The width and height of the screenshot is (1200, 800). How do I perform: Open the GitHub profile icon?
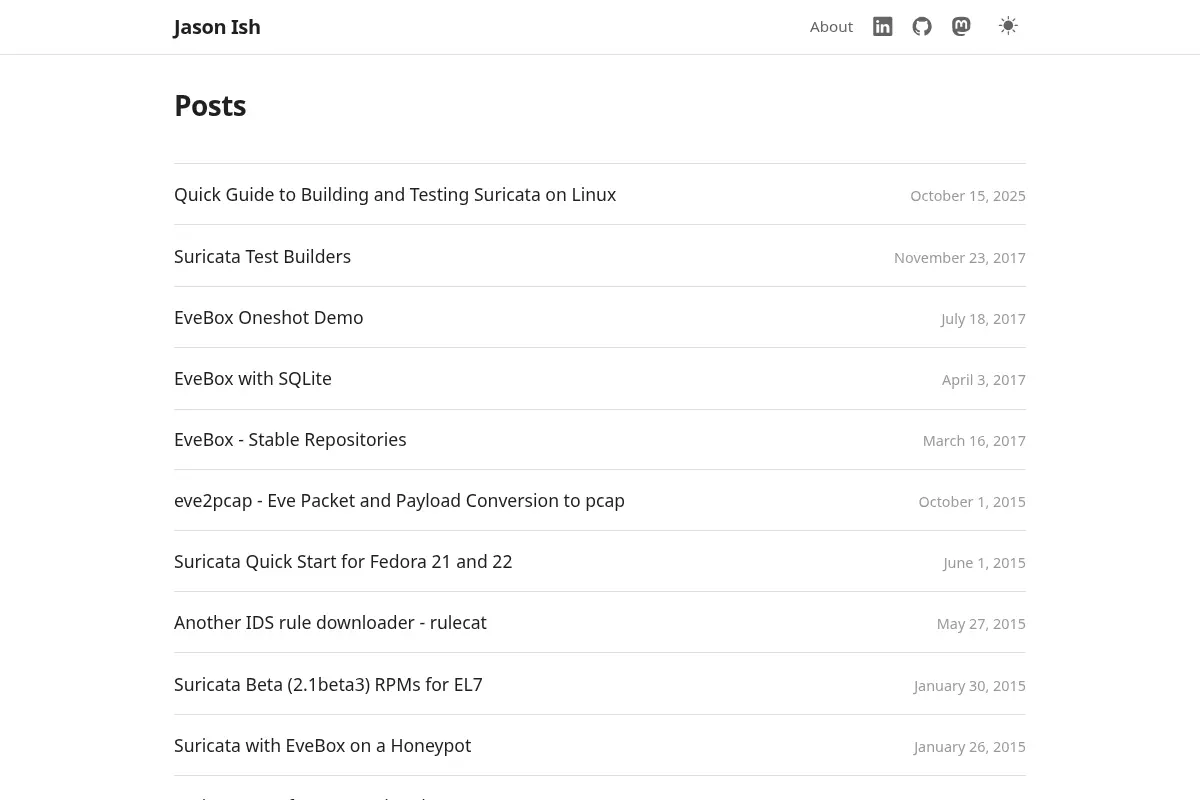[x=922, y=27]
